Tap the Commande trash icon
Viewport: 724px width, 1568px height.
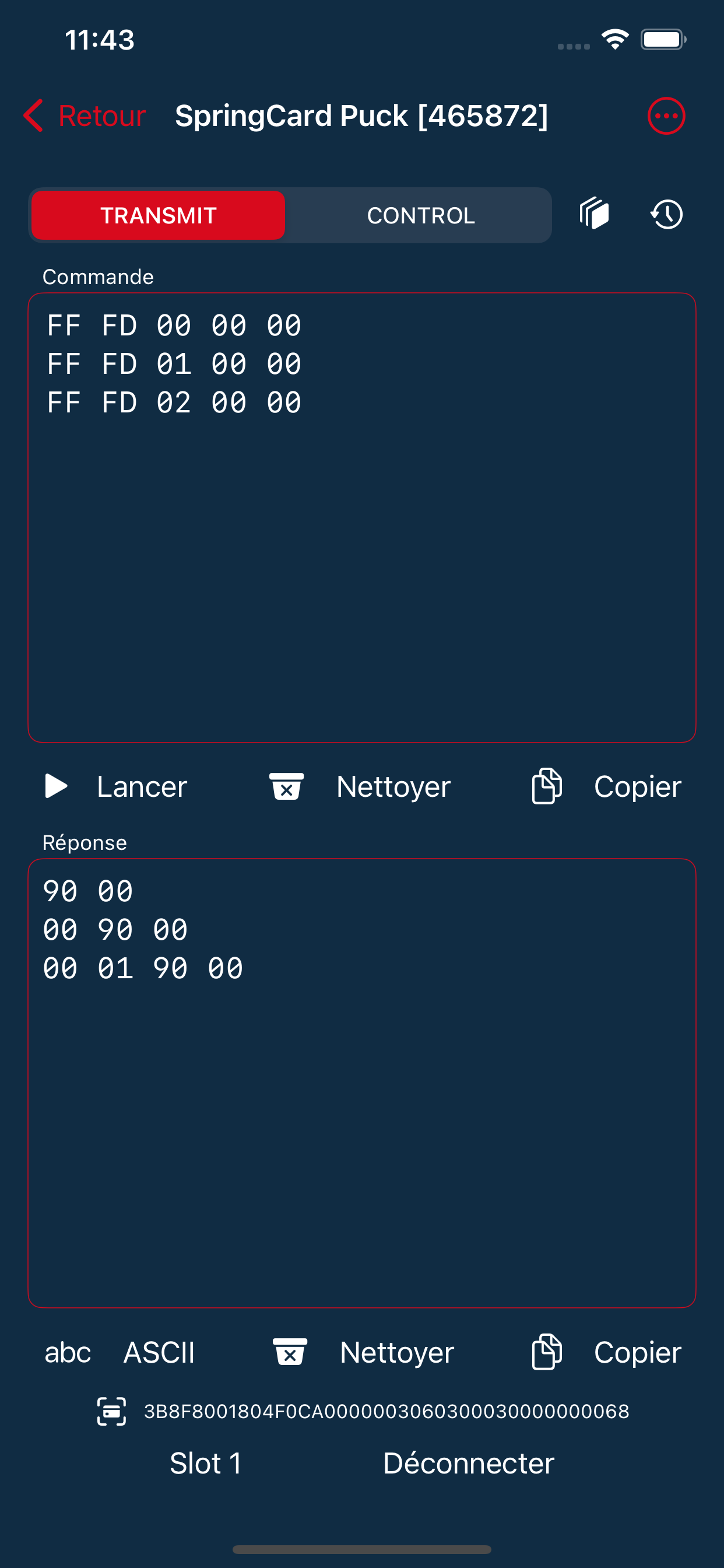point(287,786)
